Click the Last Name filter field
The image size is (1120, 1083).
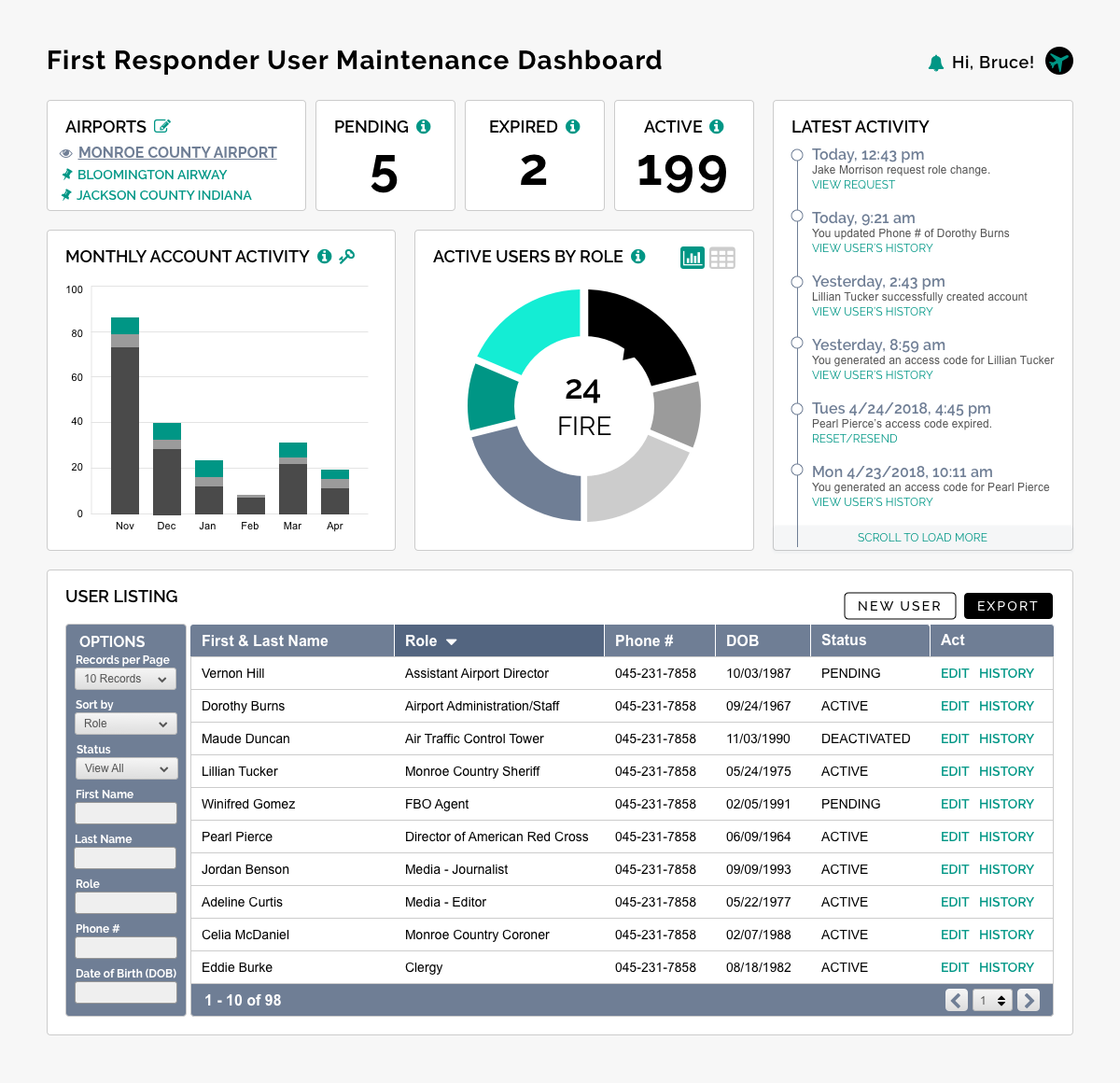(x=125, y=858)
